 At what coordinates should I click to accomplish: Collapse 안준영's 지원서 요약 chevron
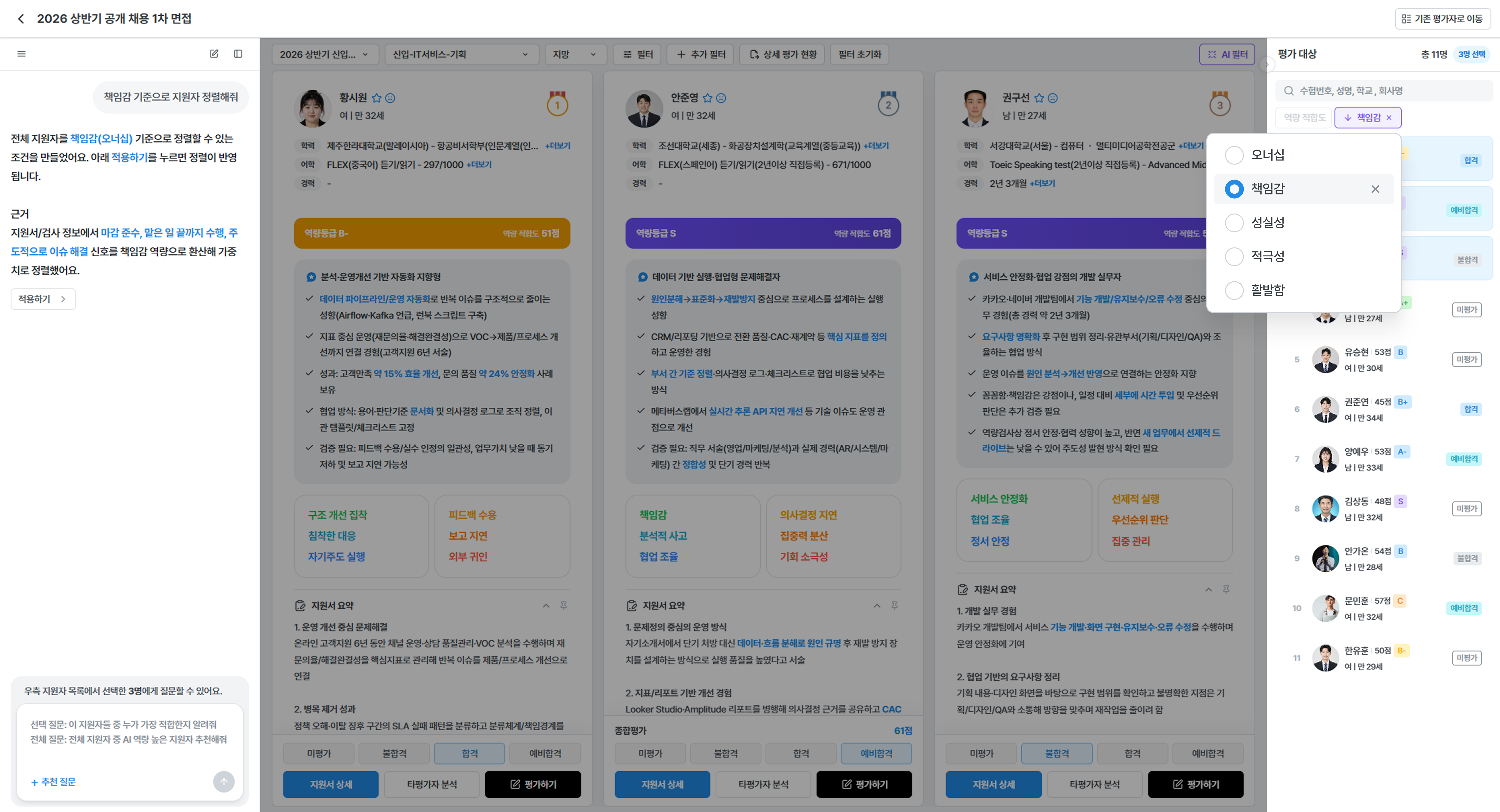876,605
